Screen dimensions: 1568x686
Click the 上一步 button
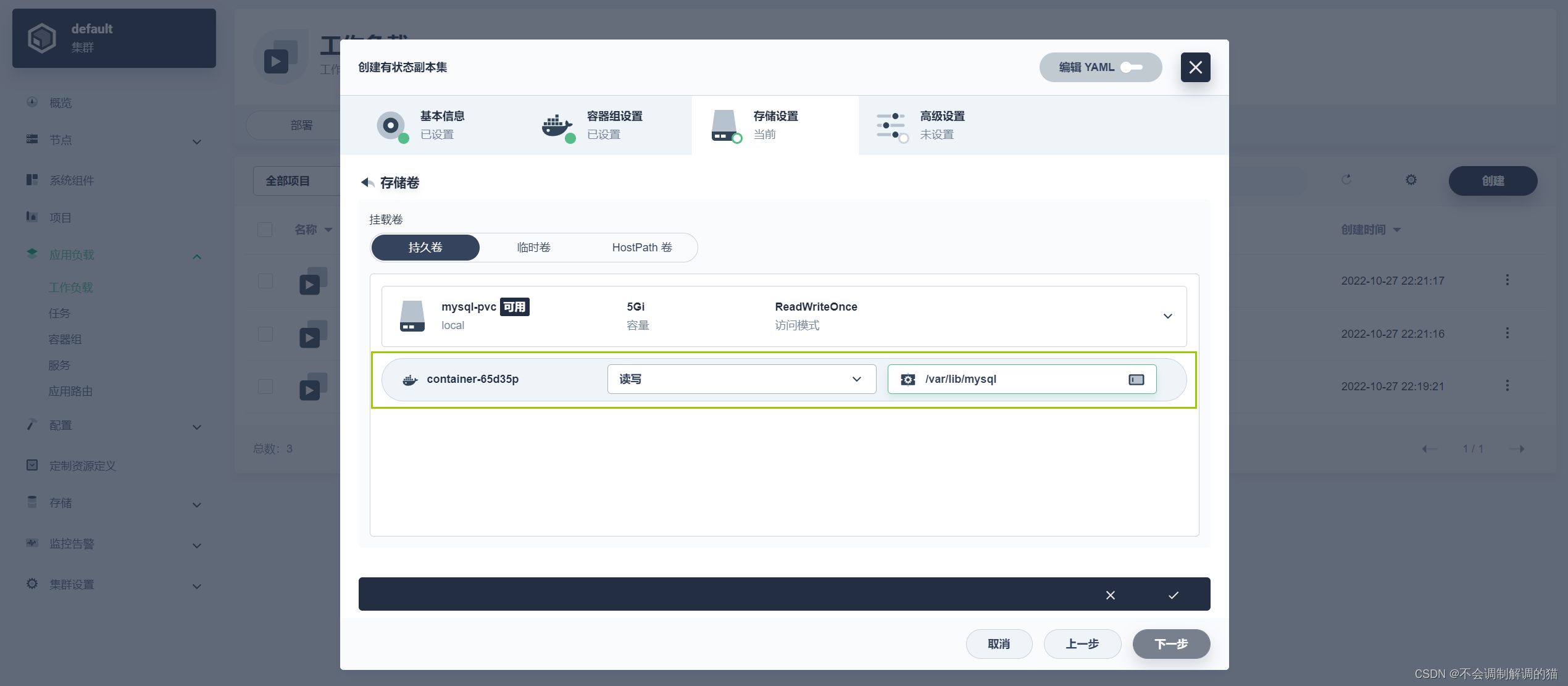1082,644
